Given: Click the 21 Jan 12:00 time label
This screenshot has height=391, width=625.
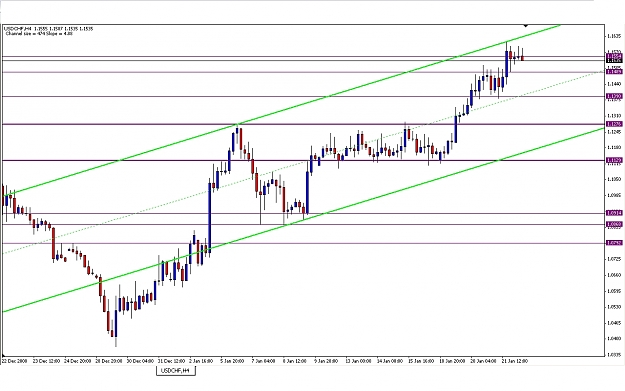Looking at the screenshot, I should coord(515,361).
